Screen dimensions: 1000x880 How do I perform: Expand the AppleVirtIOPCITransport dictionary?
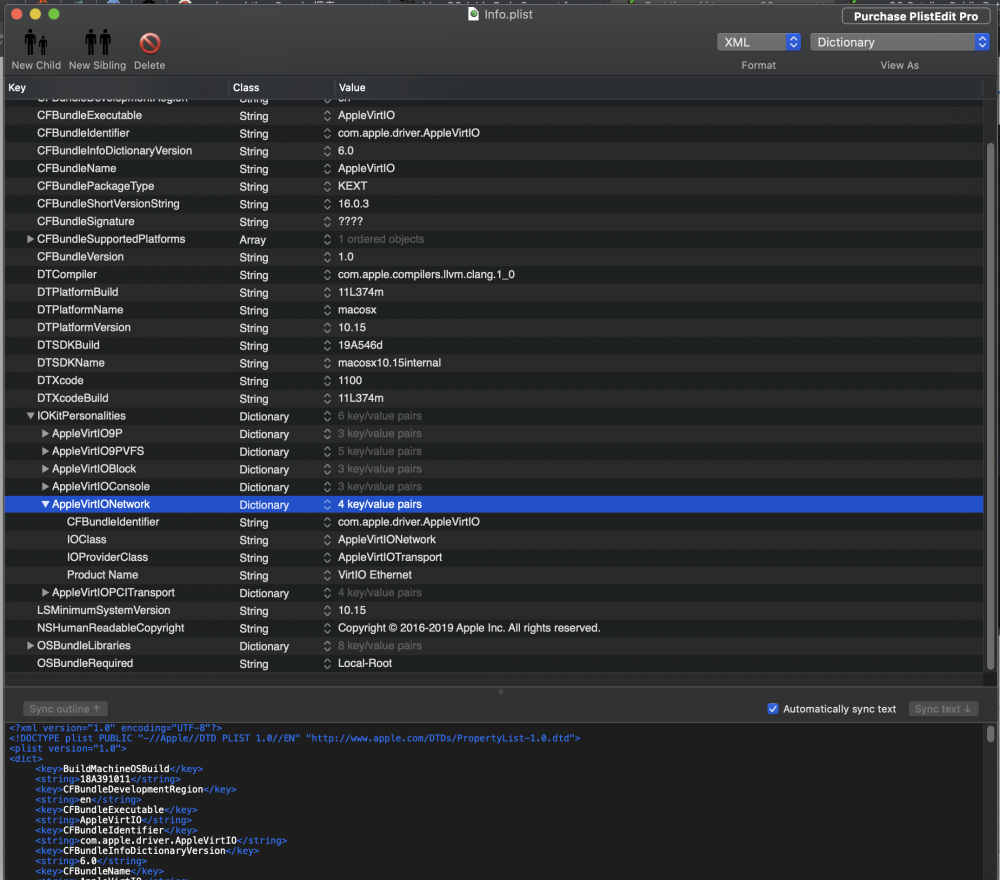(x=45, y=592)
